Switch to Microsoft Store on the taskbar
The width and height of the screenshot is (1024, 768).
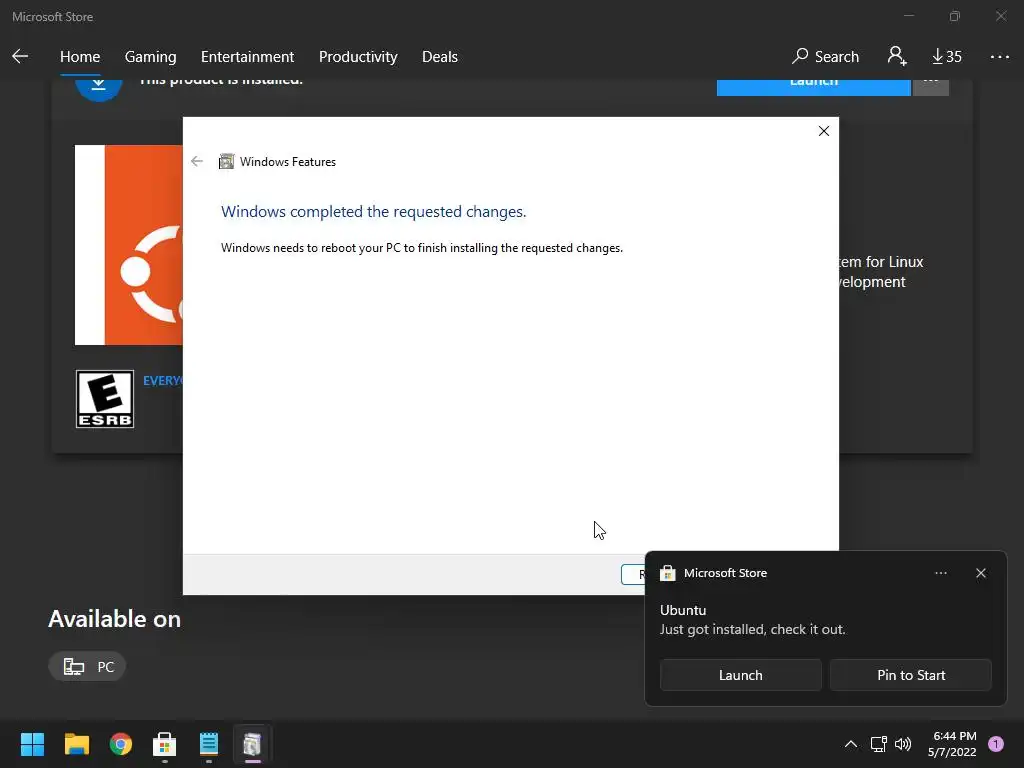point(165,744)
